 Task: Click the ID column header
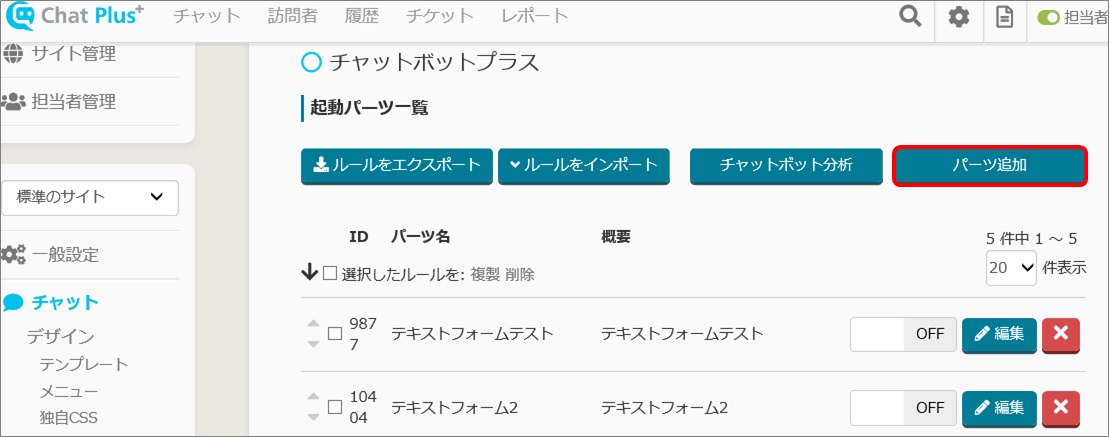[359, 237]
